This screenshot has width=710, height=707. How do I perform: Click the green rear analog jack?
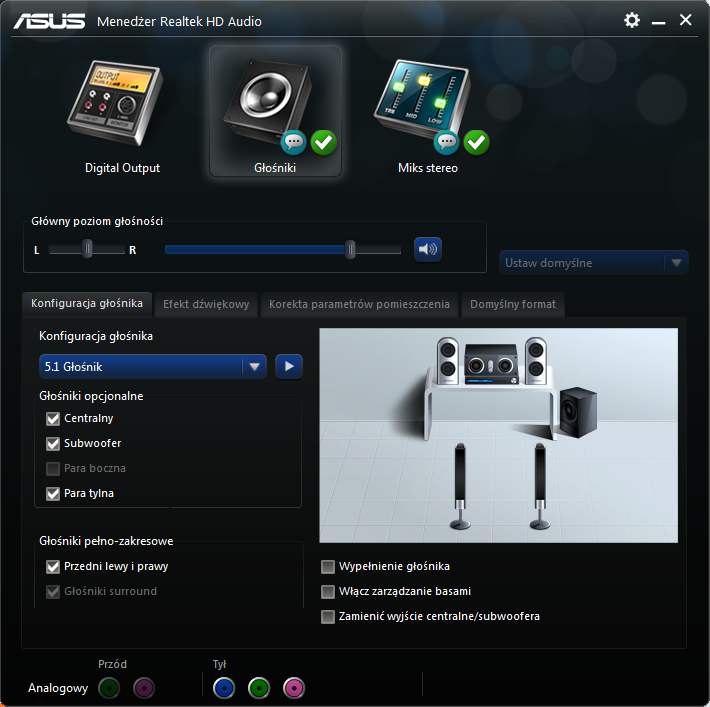pos(259,688)
